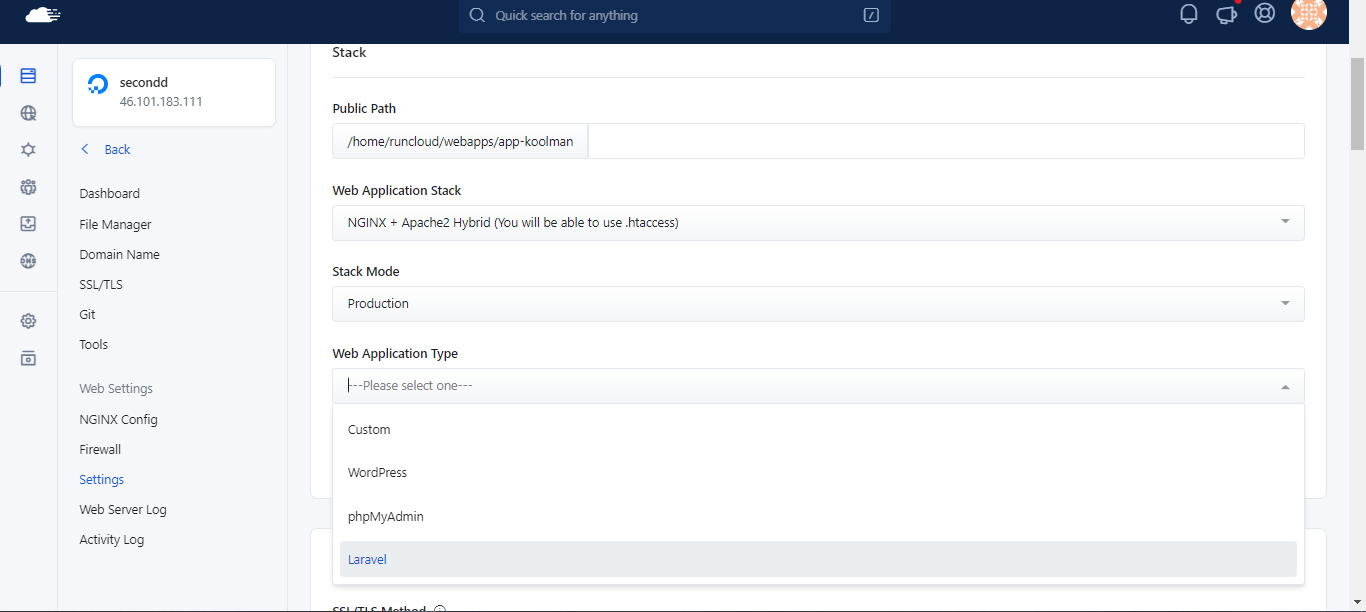This screenshot has width=1366, height=612.
Task: Open Web Server Log in the side menu
Action: 123,510
